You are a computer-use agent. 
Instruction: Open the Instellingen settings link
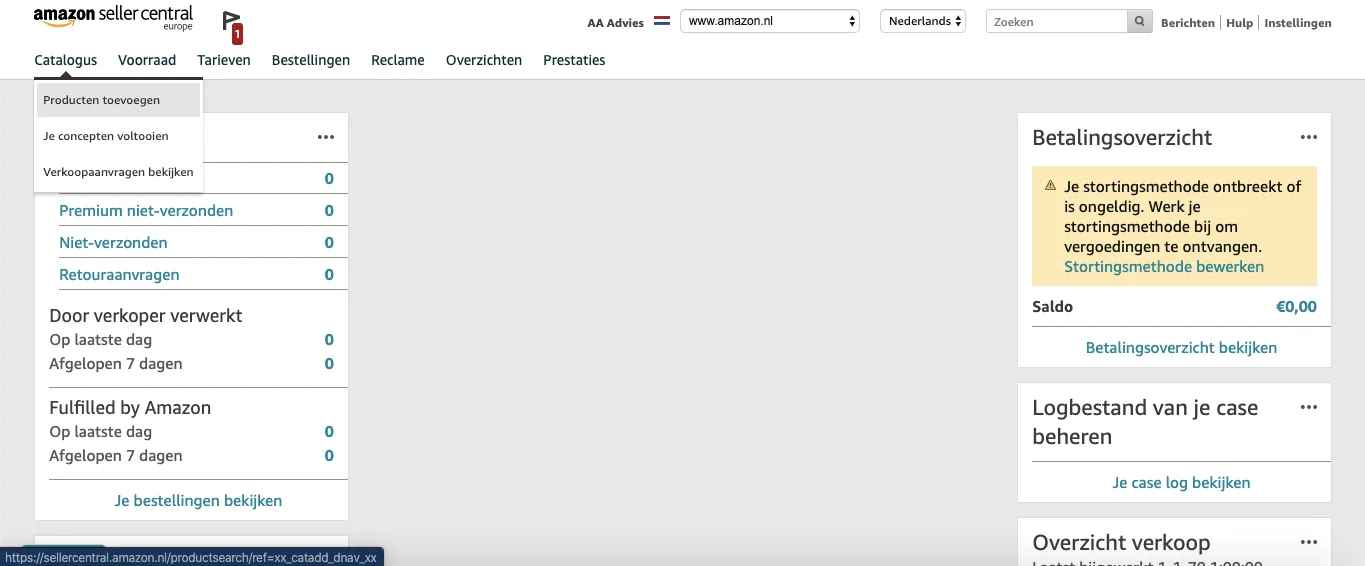1298,23
